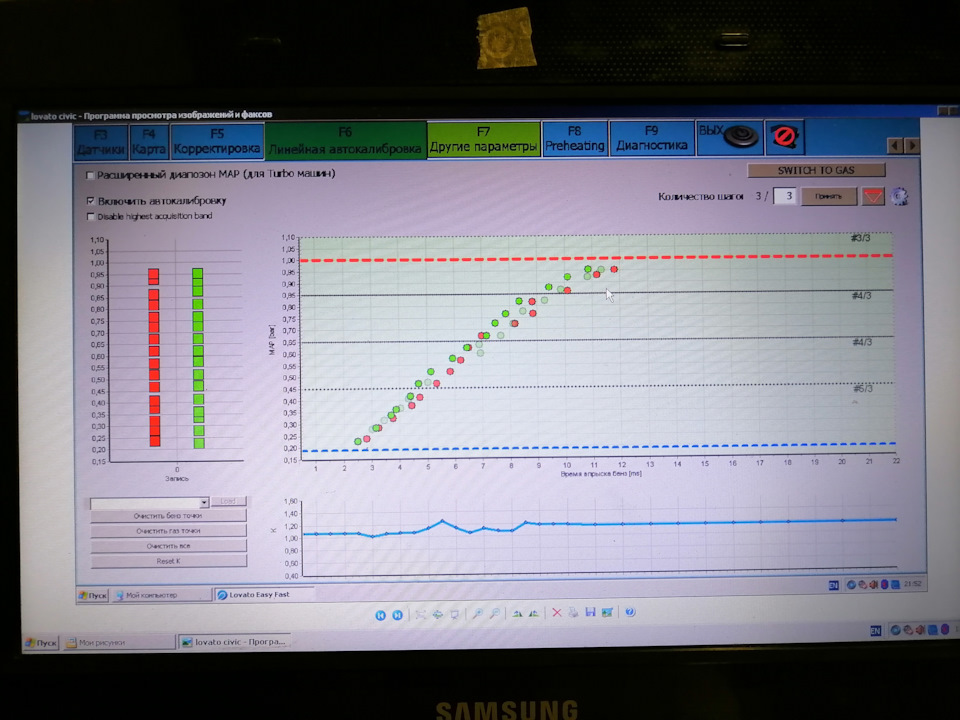The width and height of the screenshot is (960, 720).
Task: Open F7 Другие параметры tab
Action: pyautogui.click(x=484, y=140)
